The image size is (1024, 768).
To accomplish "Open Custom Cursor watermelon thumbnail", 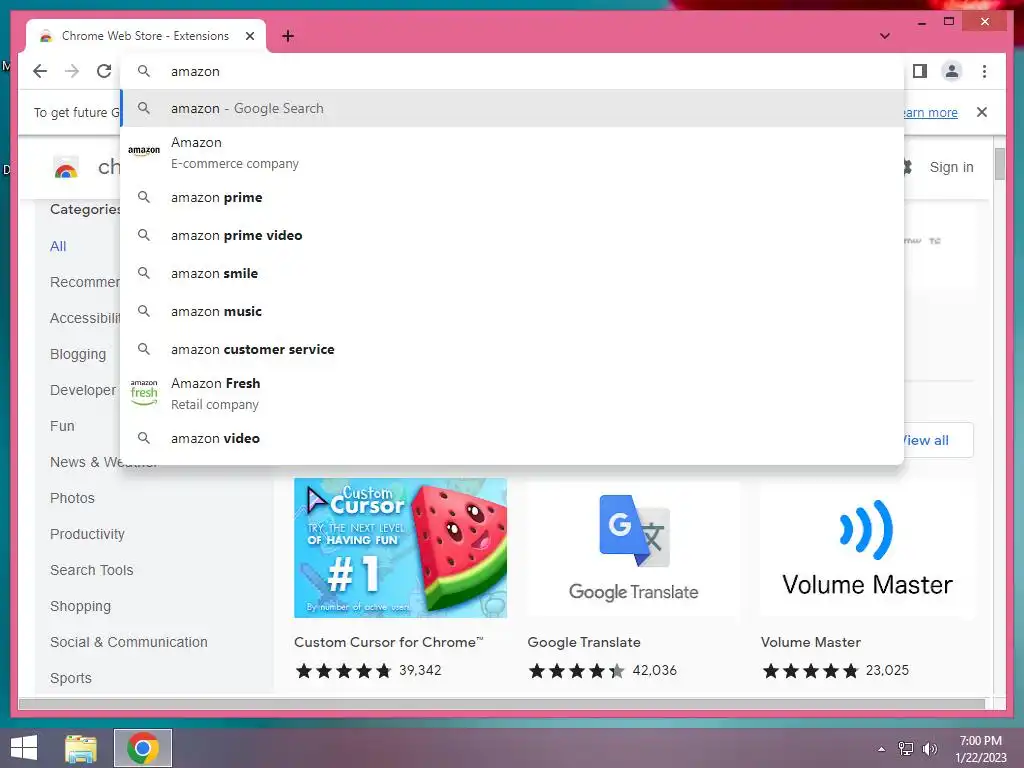I will click(x=400, y=548).
